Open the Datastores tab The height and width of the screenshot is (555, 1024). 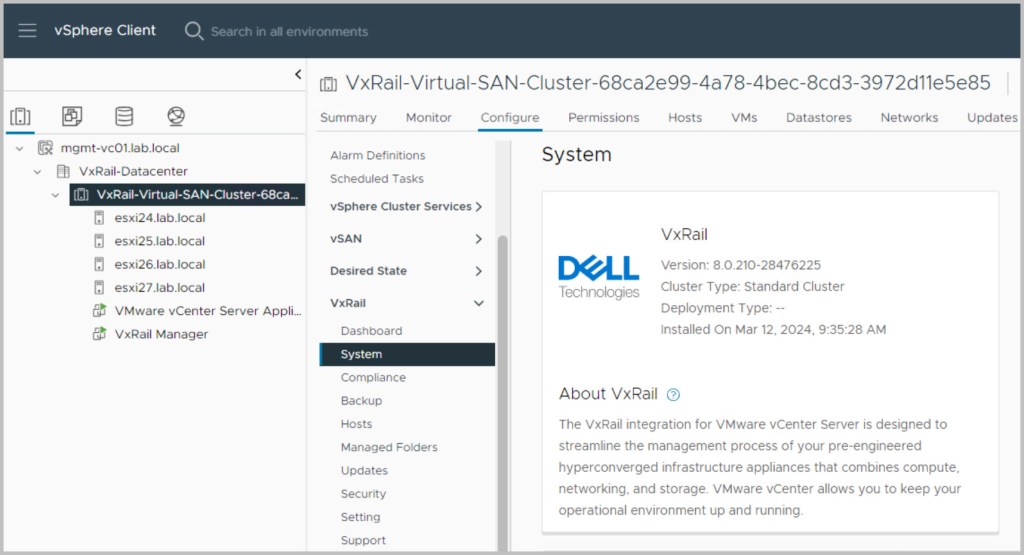click(x=818, y=117)
